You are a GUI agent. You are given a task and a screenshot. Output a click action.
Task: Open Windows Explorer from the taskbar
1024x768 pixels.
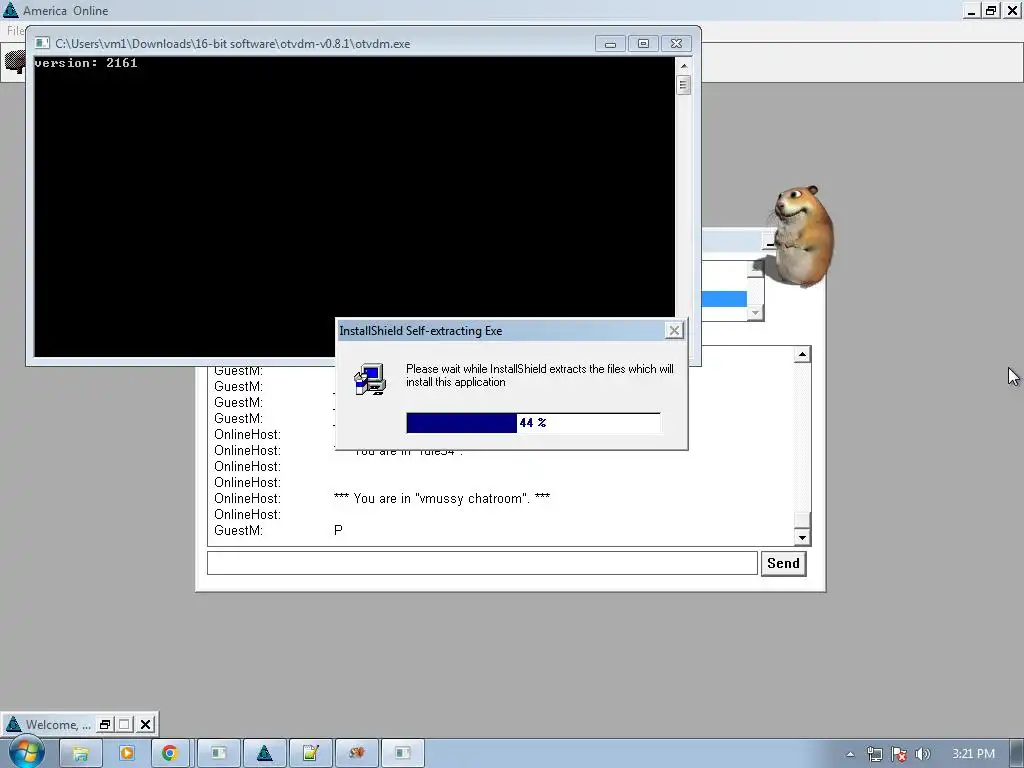click(80, 754)
